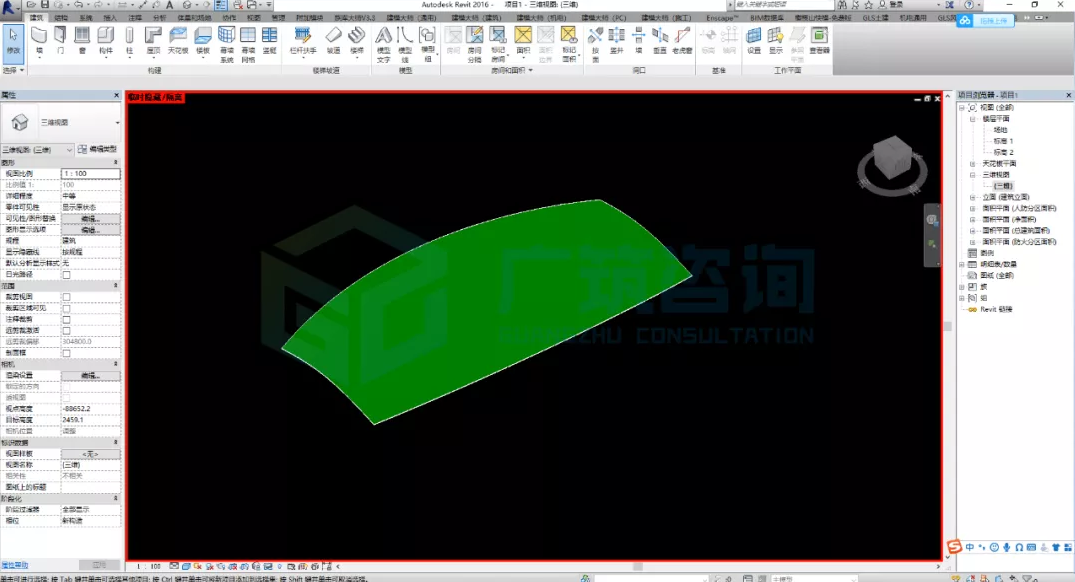Screen dimensions: 1075x582
Task: Select the Model Text (模型文字) tool
Action: [383, 45]
